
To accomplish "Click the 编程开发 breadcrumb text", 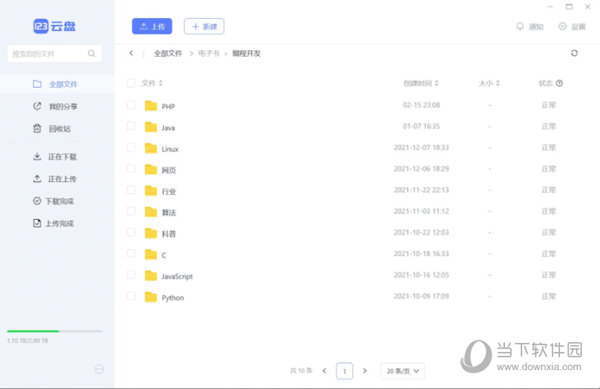I will 246,53.
